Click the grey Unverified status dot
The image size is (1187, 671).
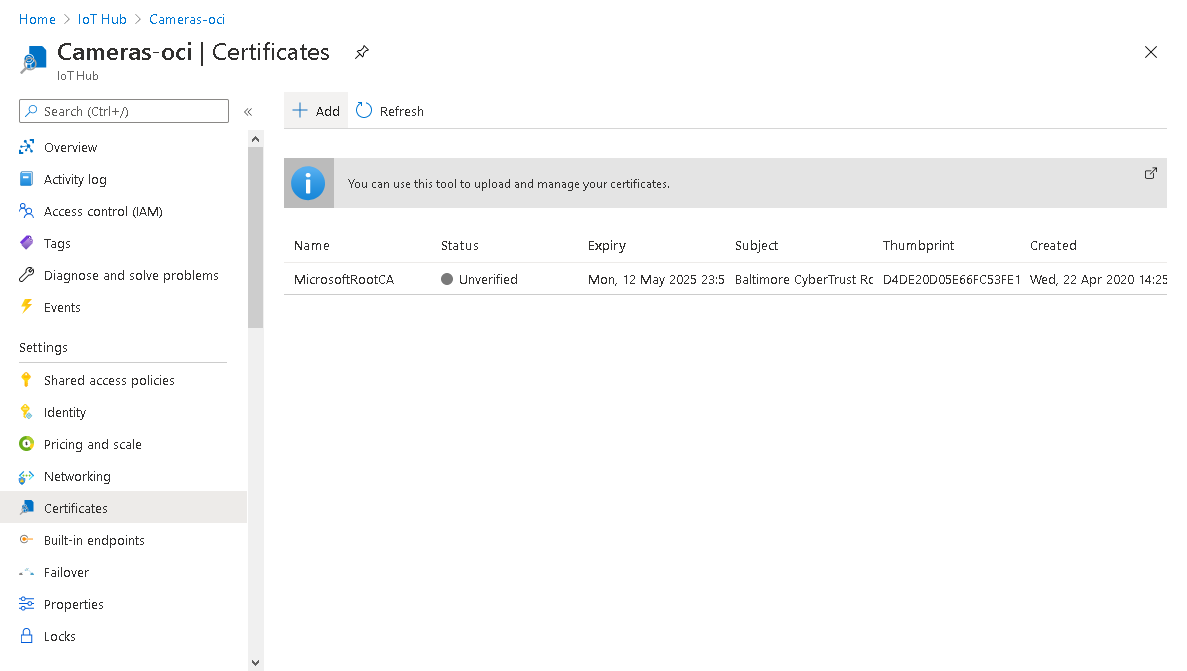coord(447,279)
